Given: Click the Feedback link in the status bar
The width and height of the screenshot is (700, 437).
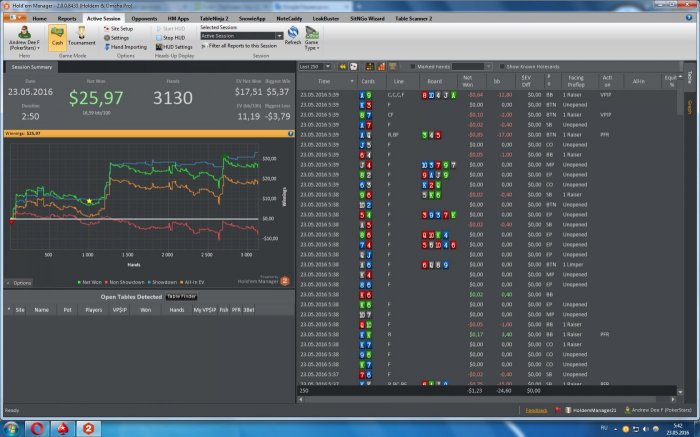Looking at the screenshot, I should (537, 410).
